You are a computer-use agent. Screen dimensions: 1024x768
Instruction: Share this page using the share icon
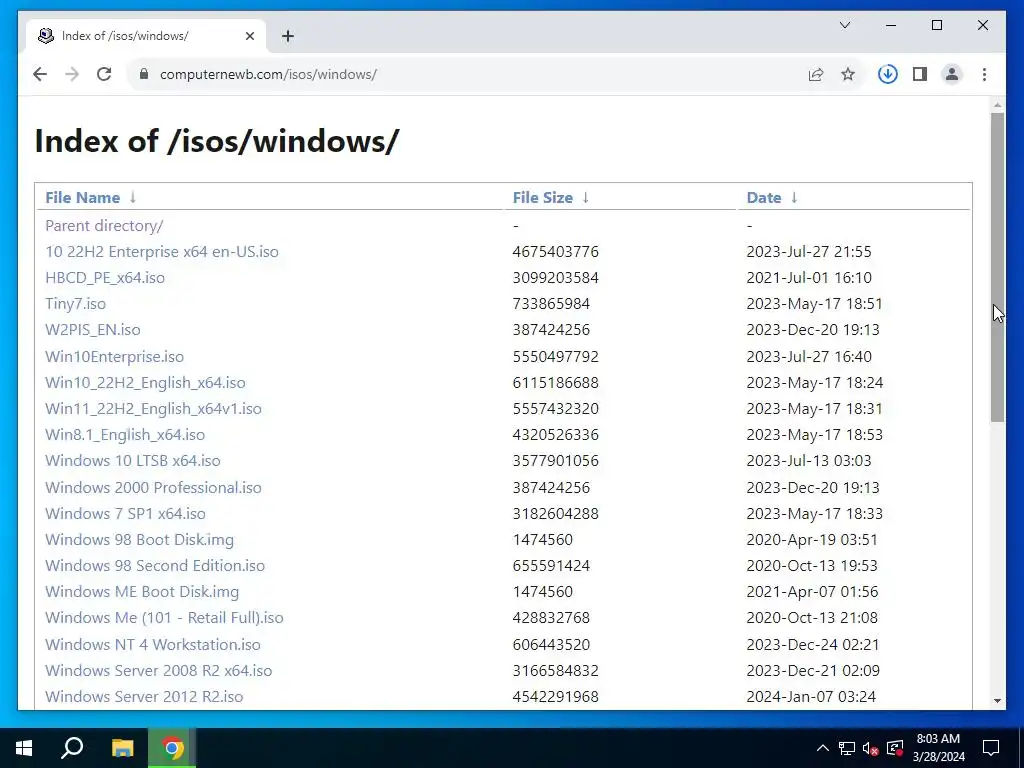click(816, 74)
